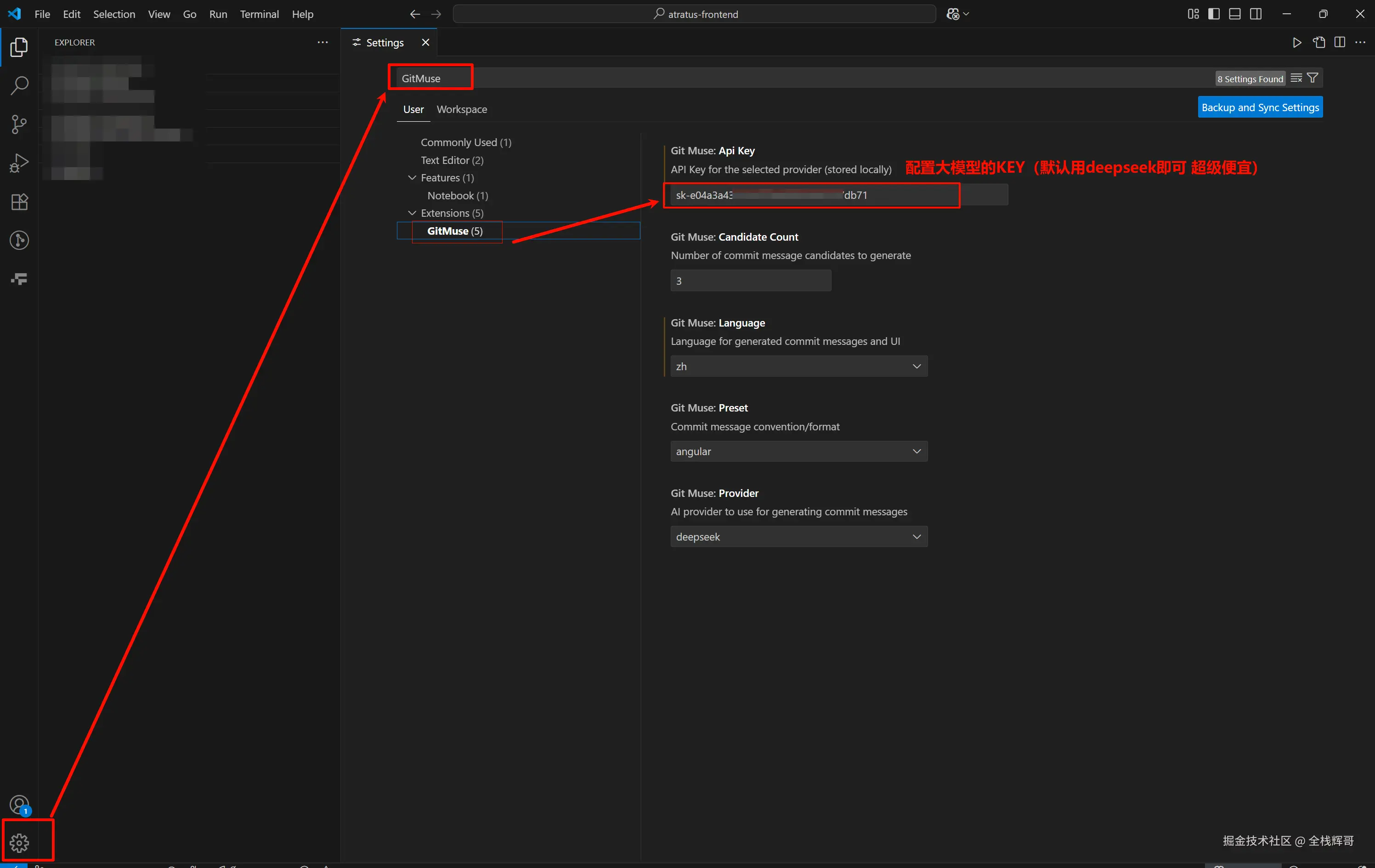Open the Accounts icon with badge
The width and height of the screenshot is (1375, 868).
tap(19, 804)
